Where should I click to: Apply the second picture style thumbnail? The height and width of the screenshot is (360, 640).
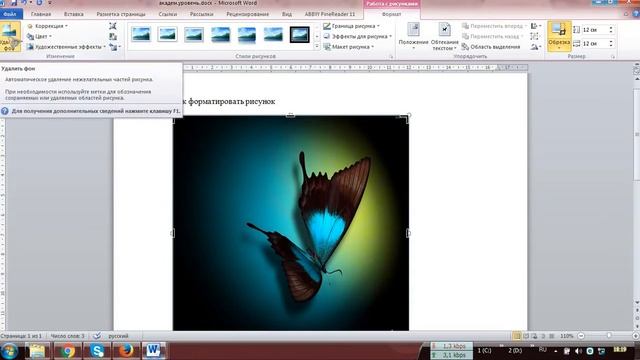pyautogui.click(x=167, y=34)
